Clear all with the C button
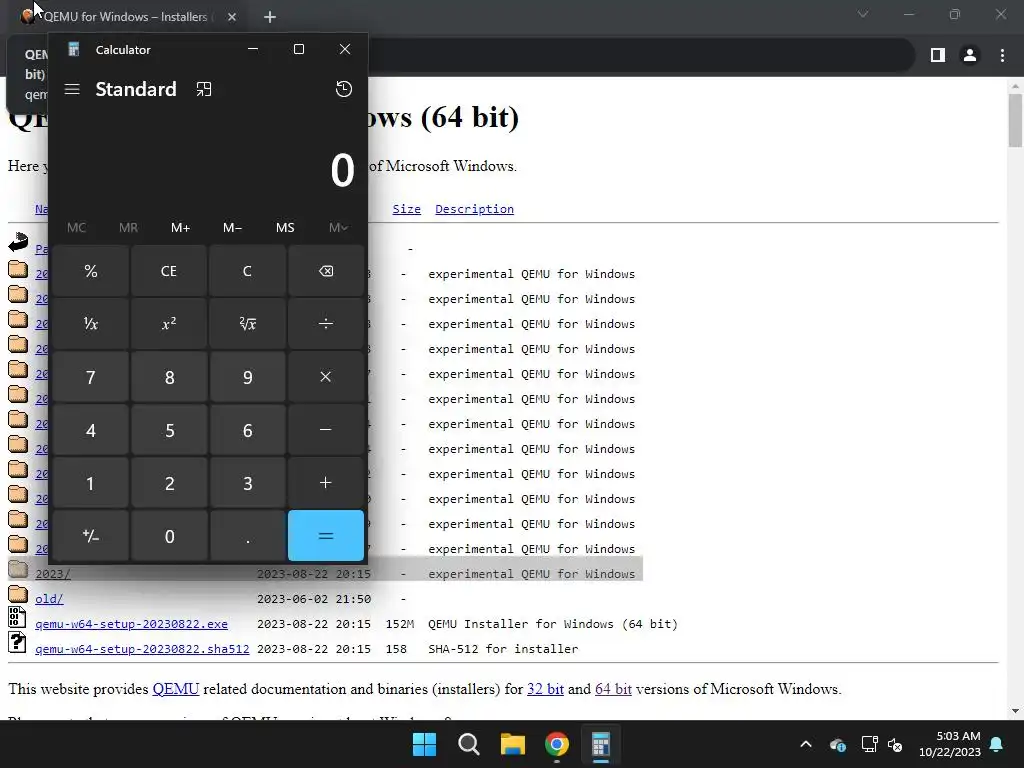 click(247, 271)
